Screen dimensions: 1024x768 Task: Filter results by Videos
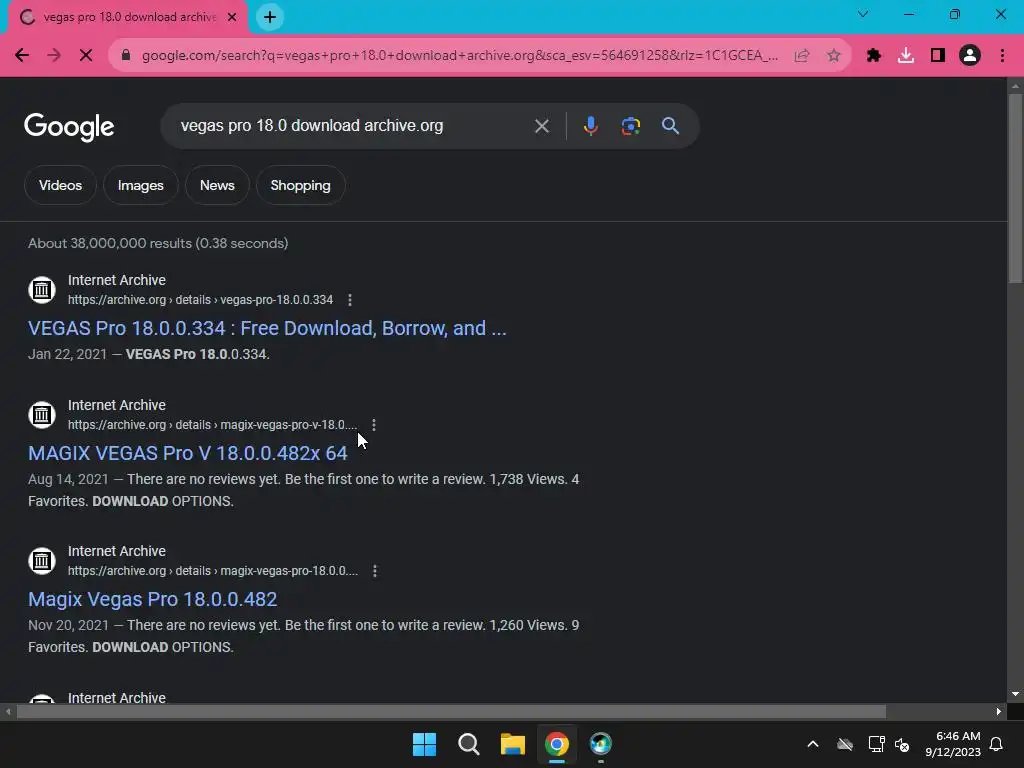(60, 185)
